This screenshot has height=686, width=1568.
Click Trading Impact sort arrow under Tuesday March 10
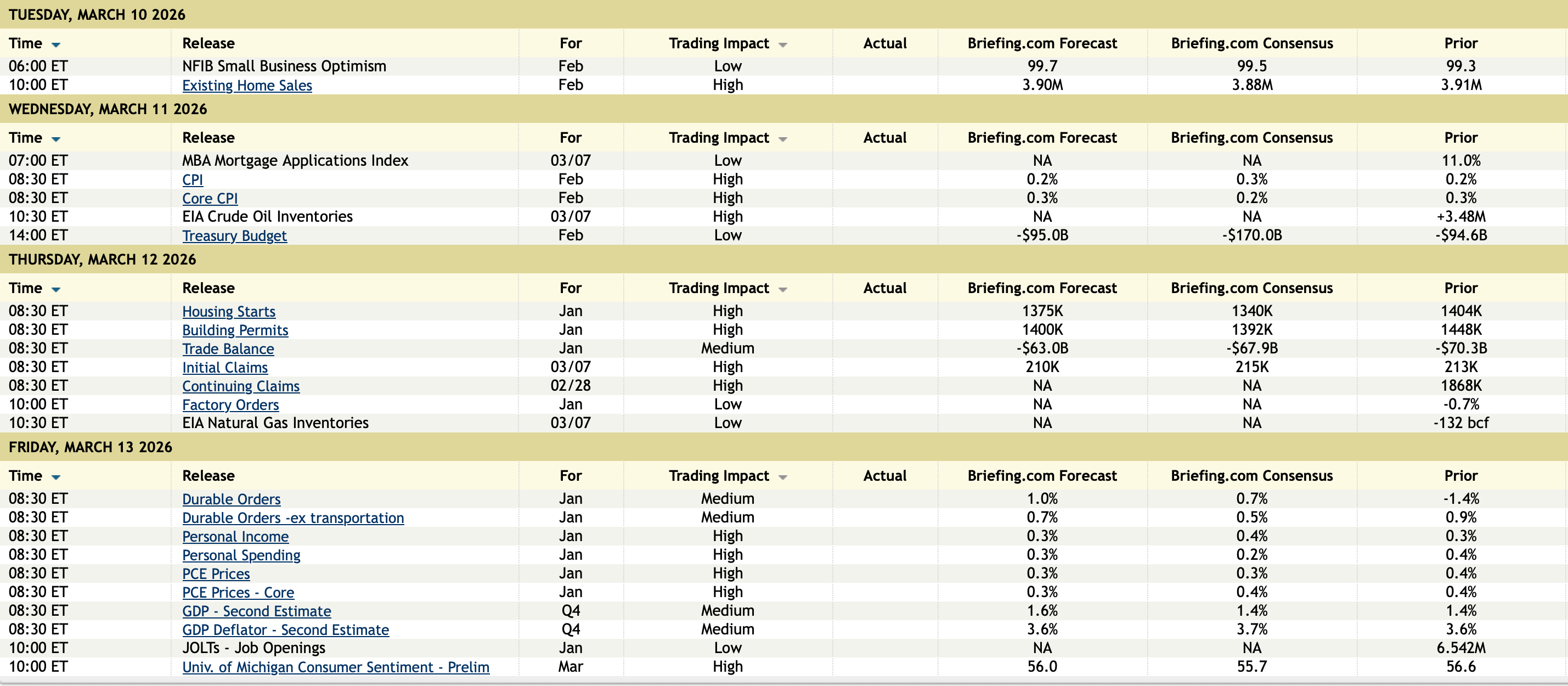[783, 44]
